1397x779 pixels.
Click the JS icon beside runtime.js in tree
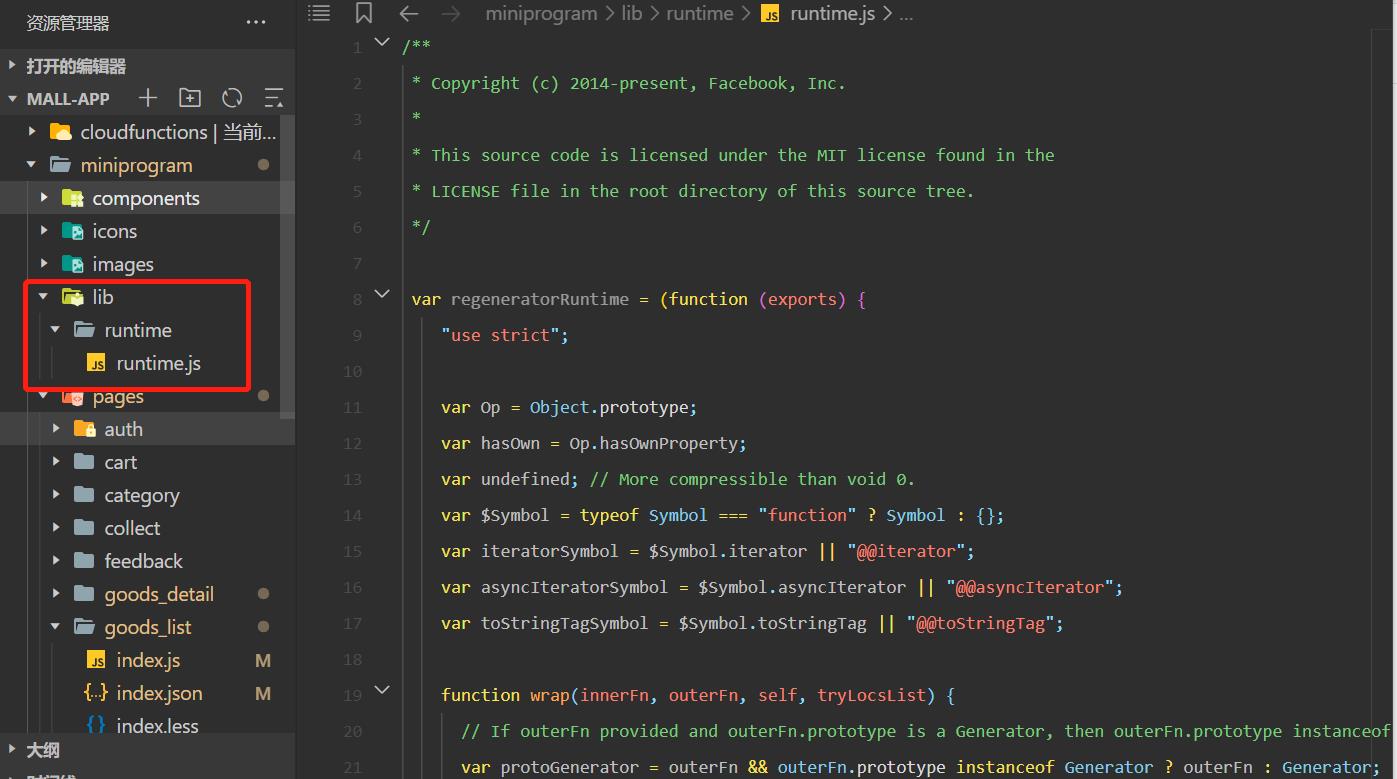click(x=97, y=363)
